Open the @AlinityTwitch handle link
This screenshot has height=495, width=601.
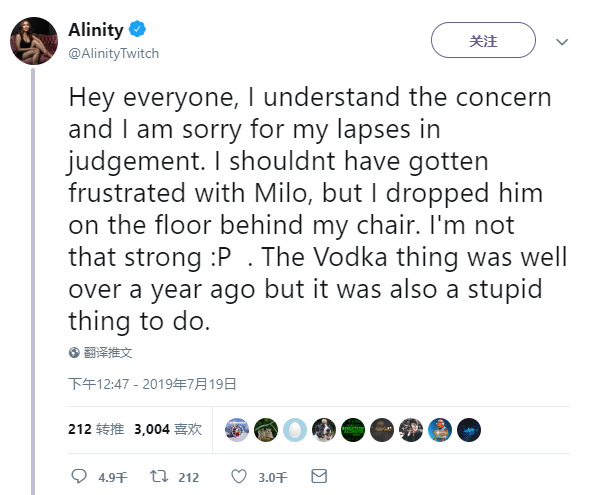pos(113,52)
